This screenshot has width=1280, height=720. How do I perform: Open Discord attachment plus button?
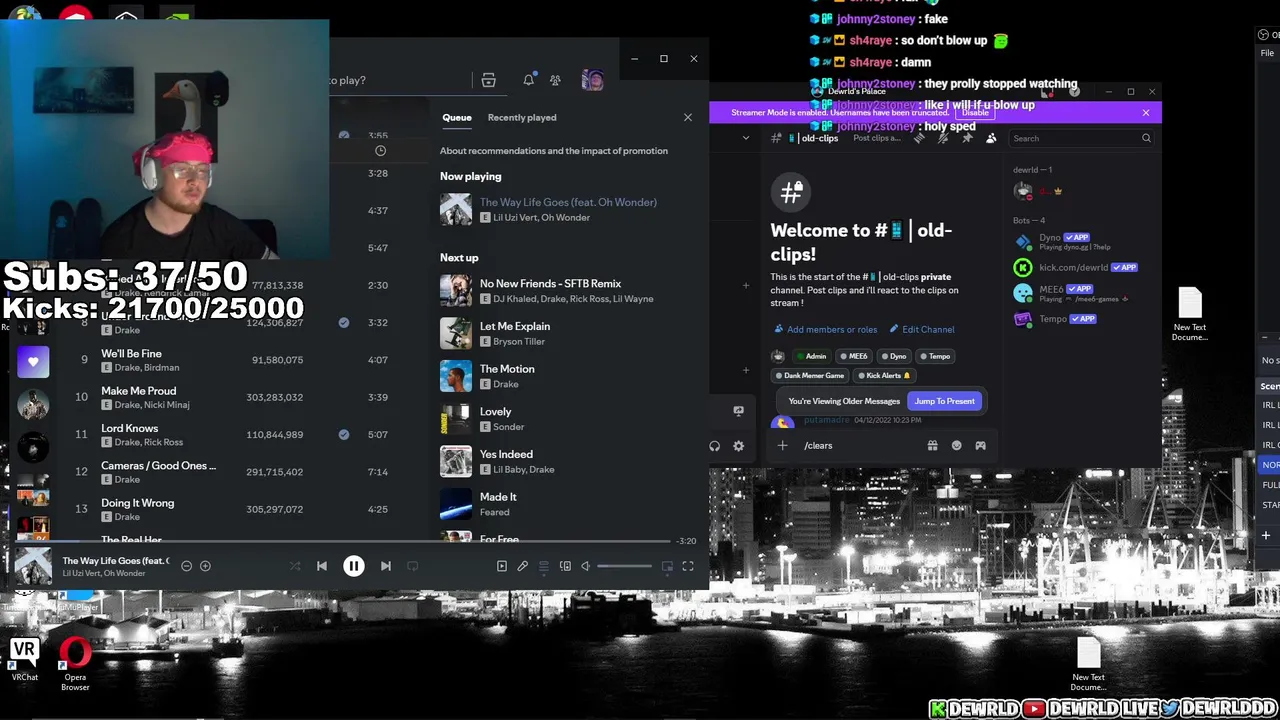[783, 446]
